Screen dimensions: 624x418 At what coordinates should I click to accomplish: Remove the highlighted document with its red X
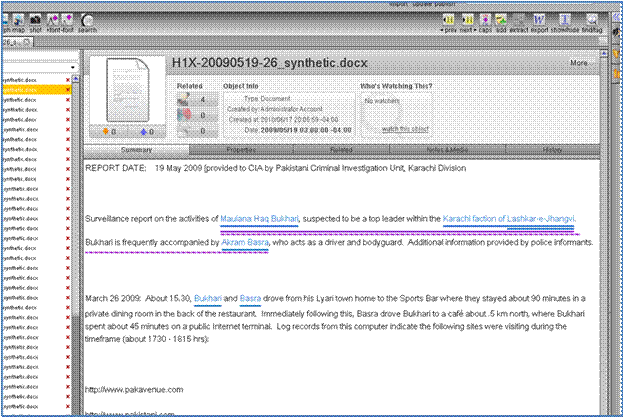68,90
